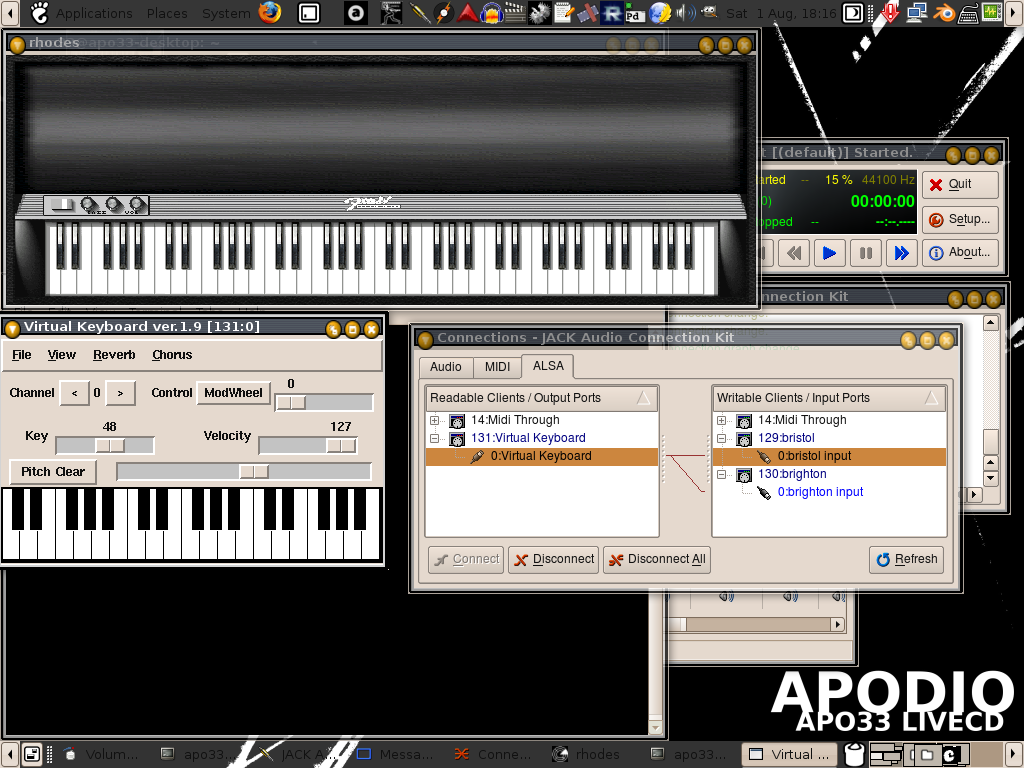Open the JACK About dialog
This screenshot has width=1024, height=768.
click(x=960, y=253)
